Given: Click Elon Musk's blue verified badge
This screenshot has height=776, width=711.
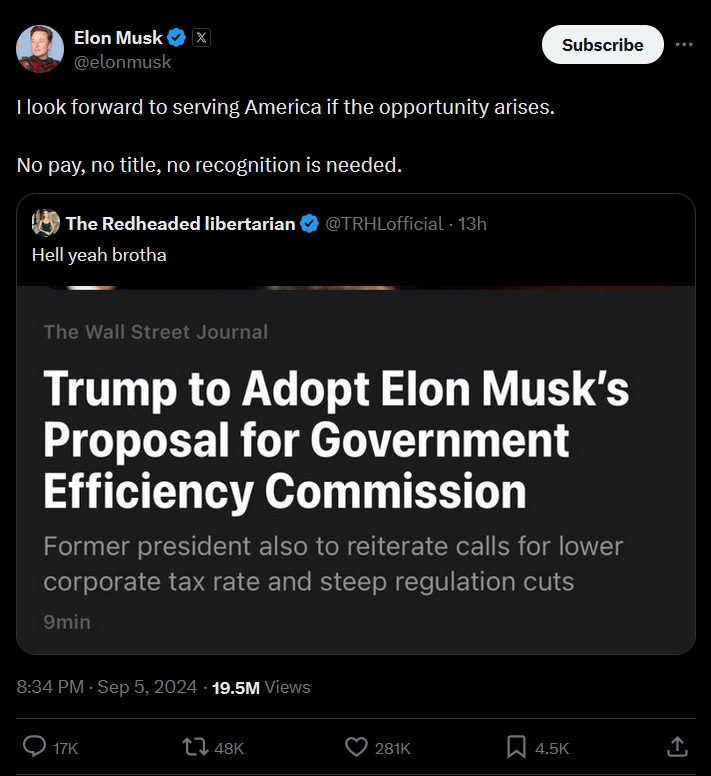Looking at the screenshot, I should [177, 38].
